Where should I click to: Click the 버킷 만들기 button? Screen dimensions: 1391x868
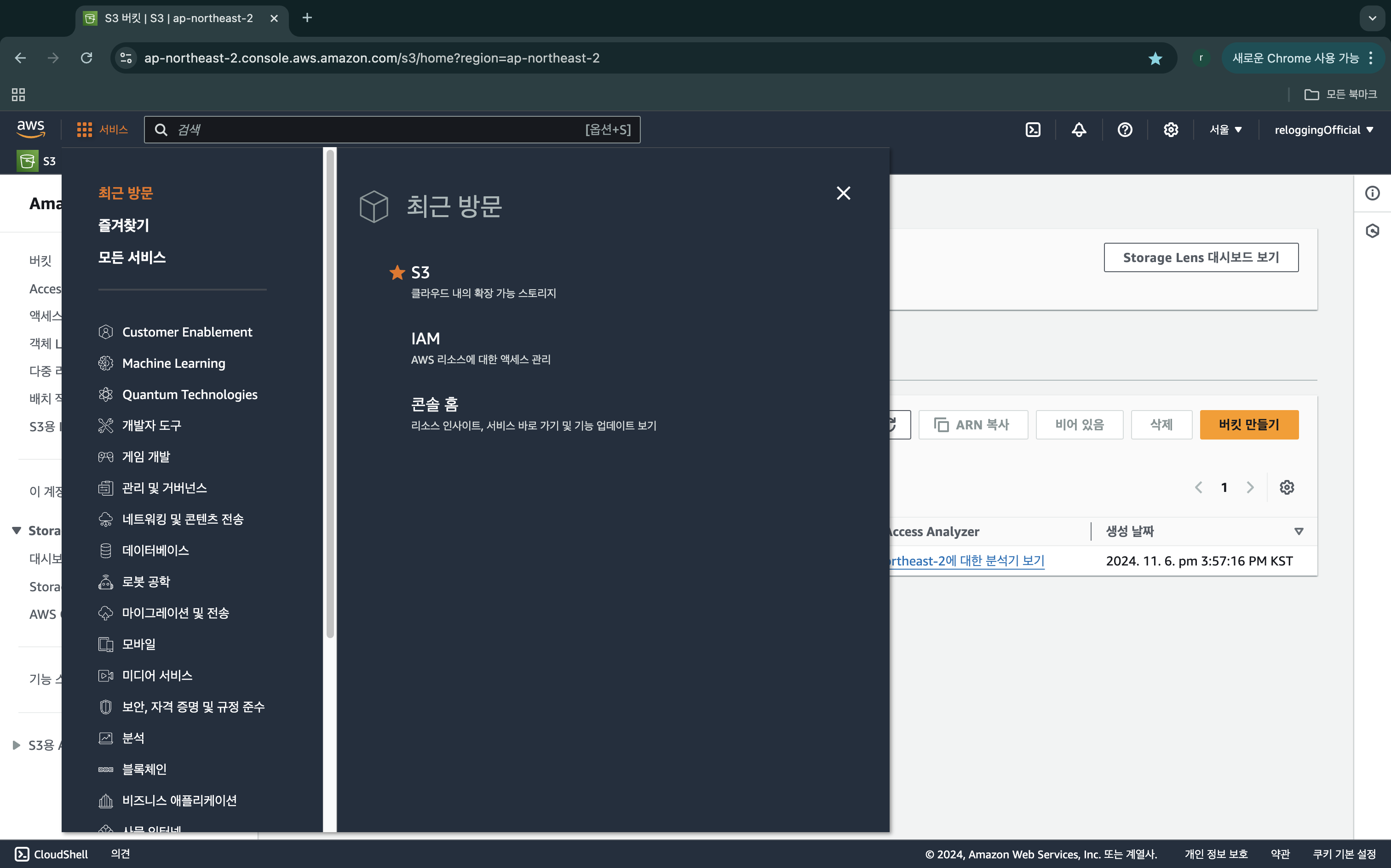pos(1248,425)
